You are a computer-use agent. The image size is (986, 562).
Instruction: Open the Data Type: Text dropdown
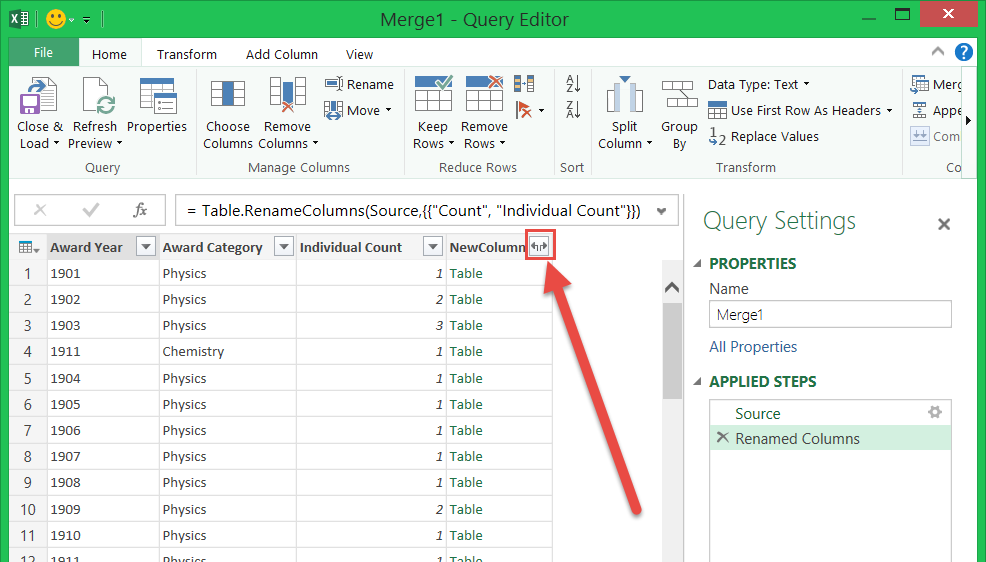758,84
